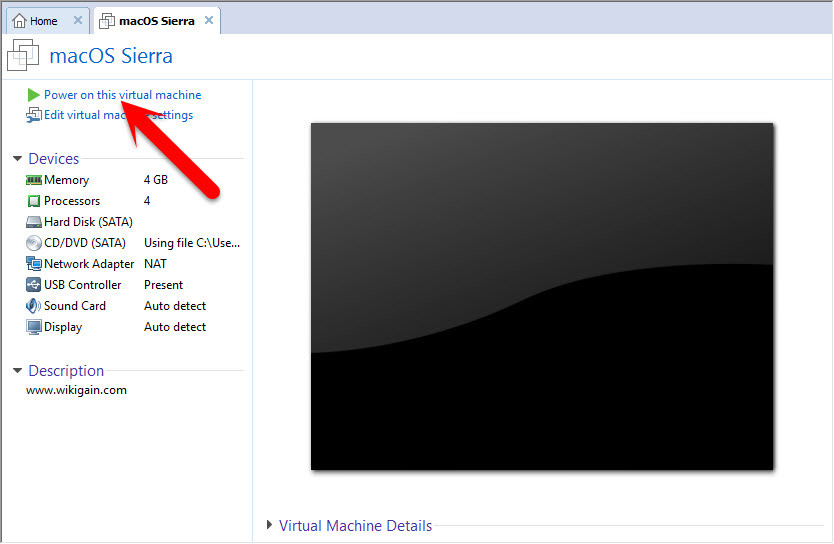Click the Network Adapter icon
This screenshot has height=544, width=834.
34,264
